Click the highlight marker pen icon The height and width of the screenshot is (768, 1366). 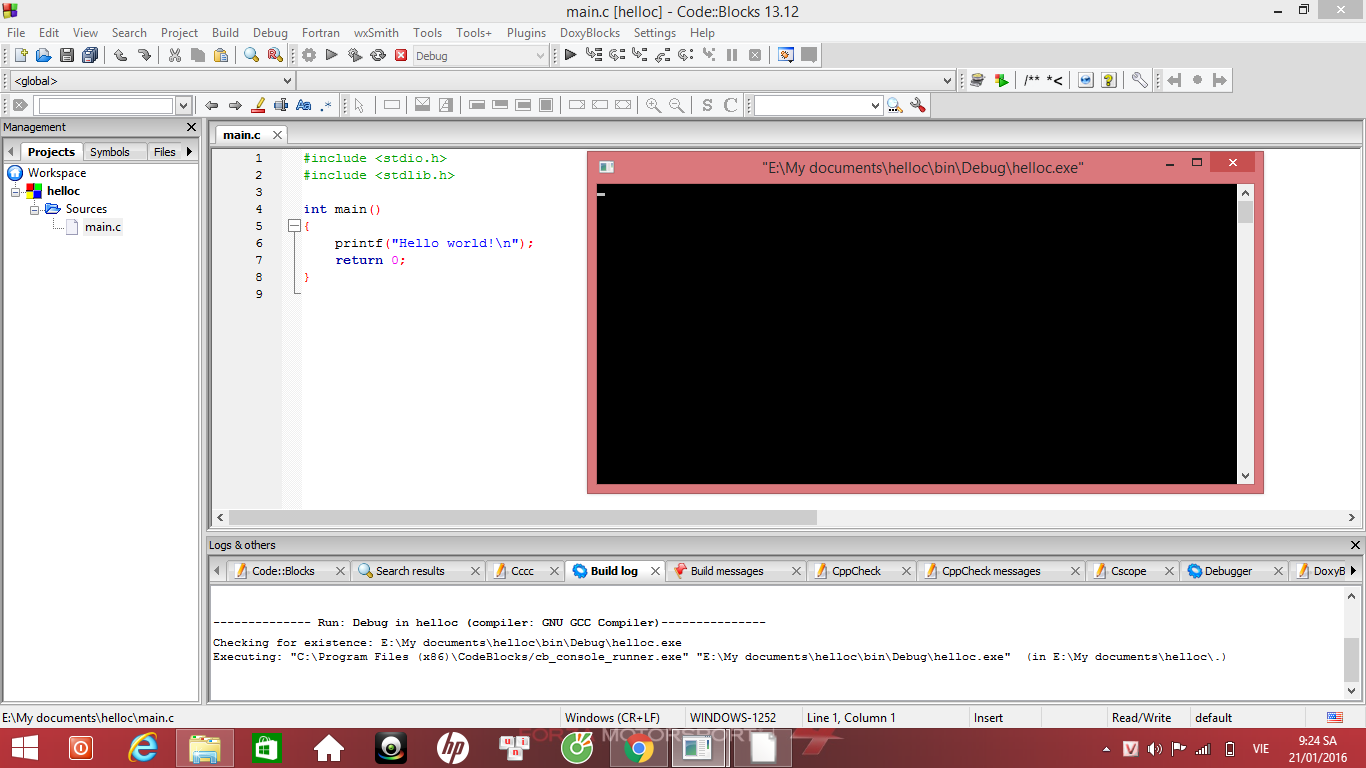pos(258,105)
